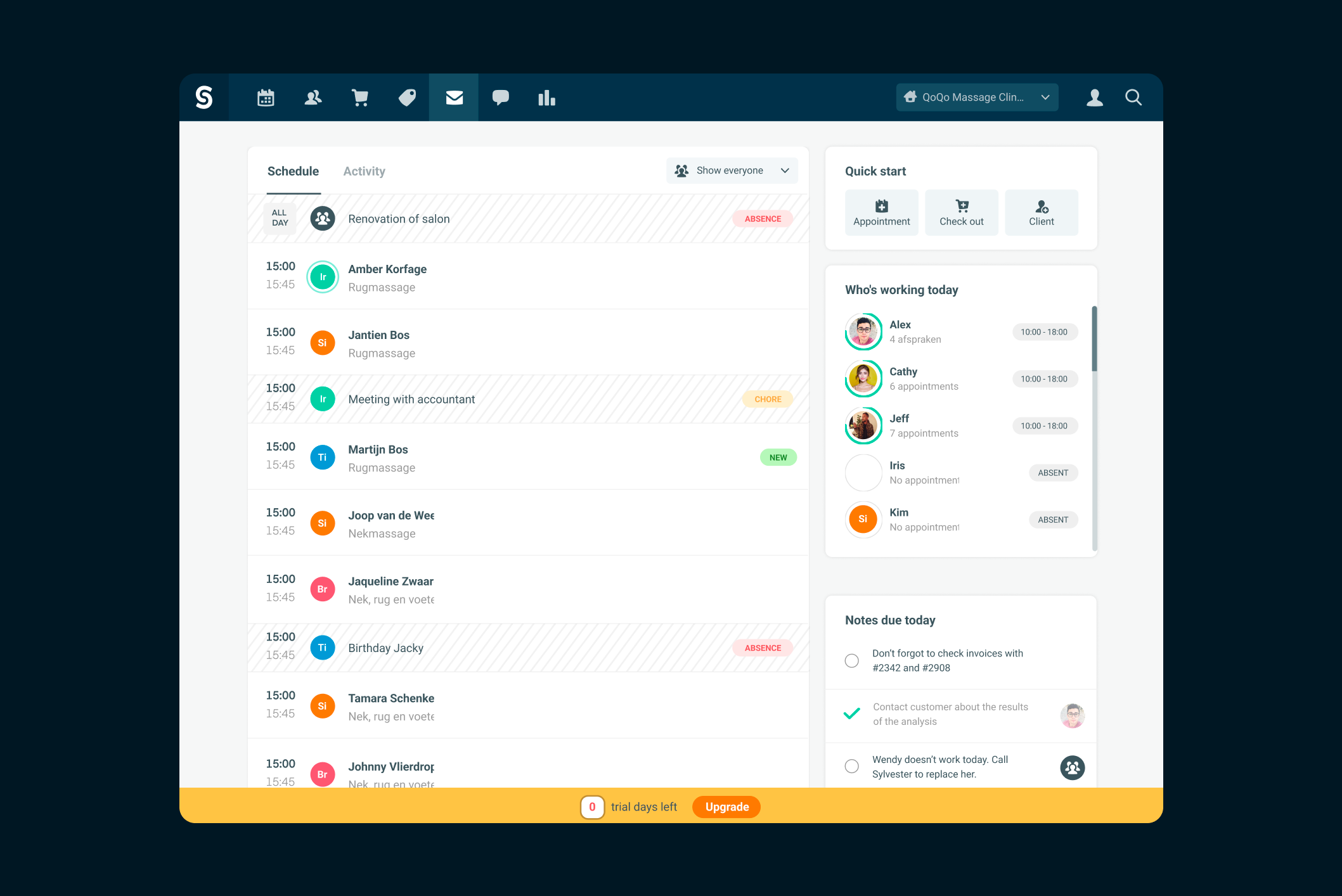
Task: Click the shopping cart icon in navbar
Action: (x=360, y=98)
